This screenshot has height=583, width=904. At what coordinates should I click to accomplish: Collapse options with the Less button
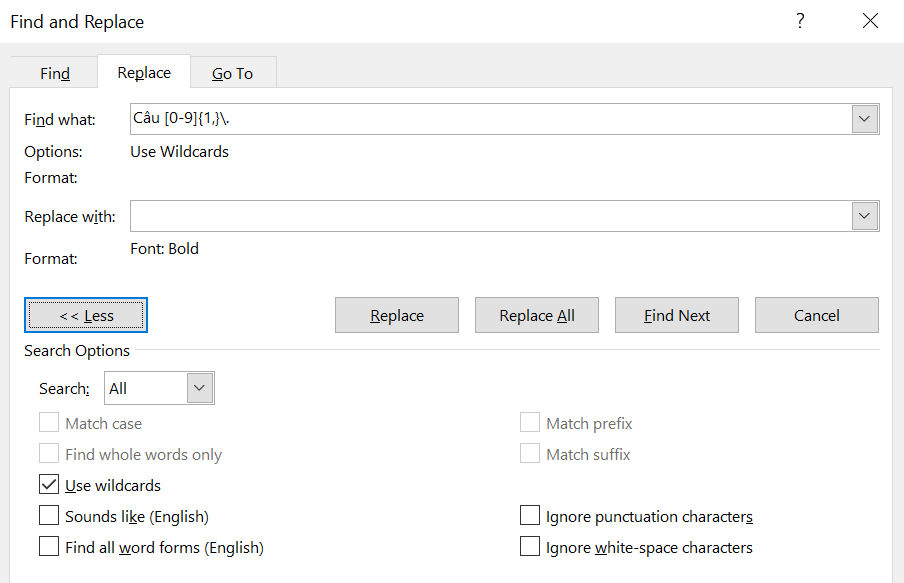[86, 315]
